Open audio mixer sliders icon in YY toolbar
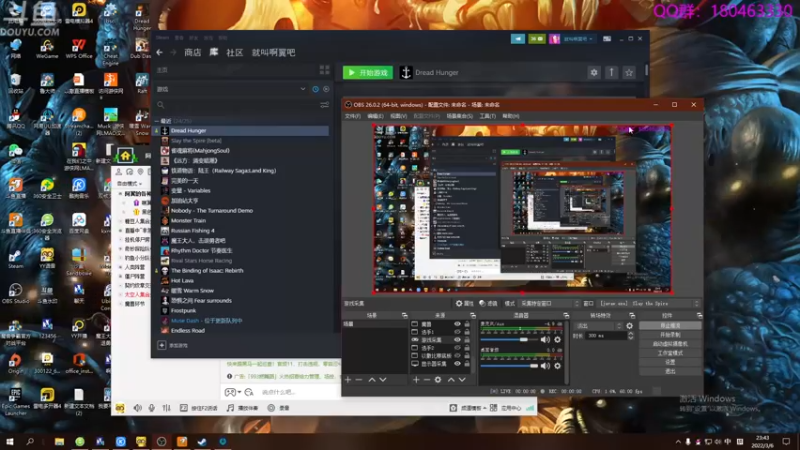This screenshot has width=800, height=450. [166, 408]
